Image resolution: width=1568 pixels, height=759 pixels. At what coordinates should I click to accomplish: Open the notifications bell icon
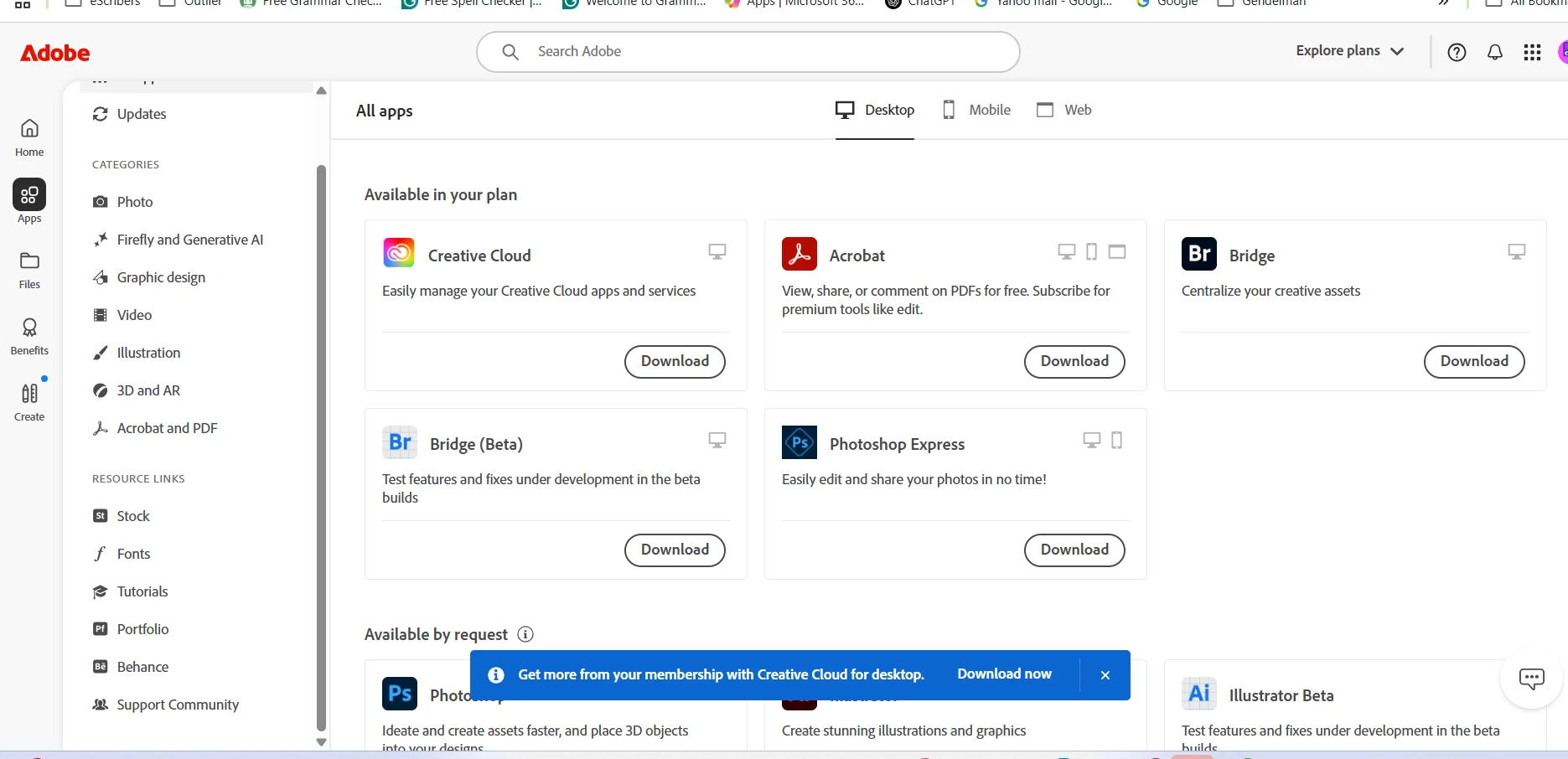(1495, 52)
